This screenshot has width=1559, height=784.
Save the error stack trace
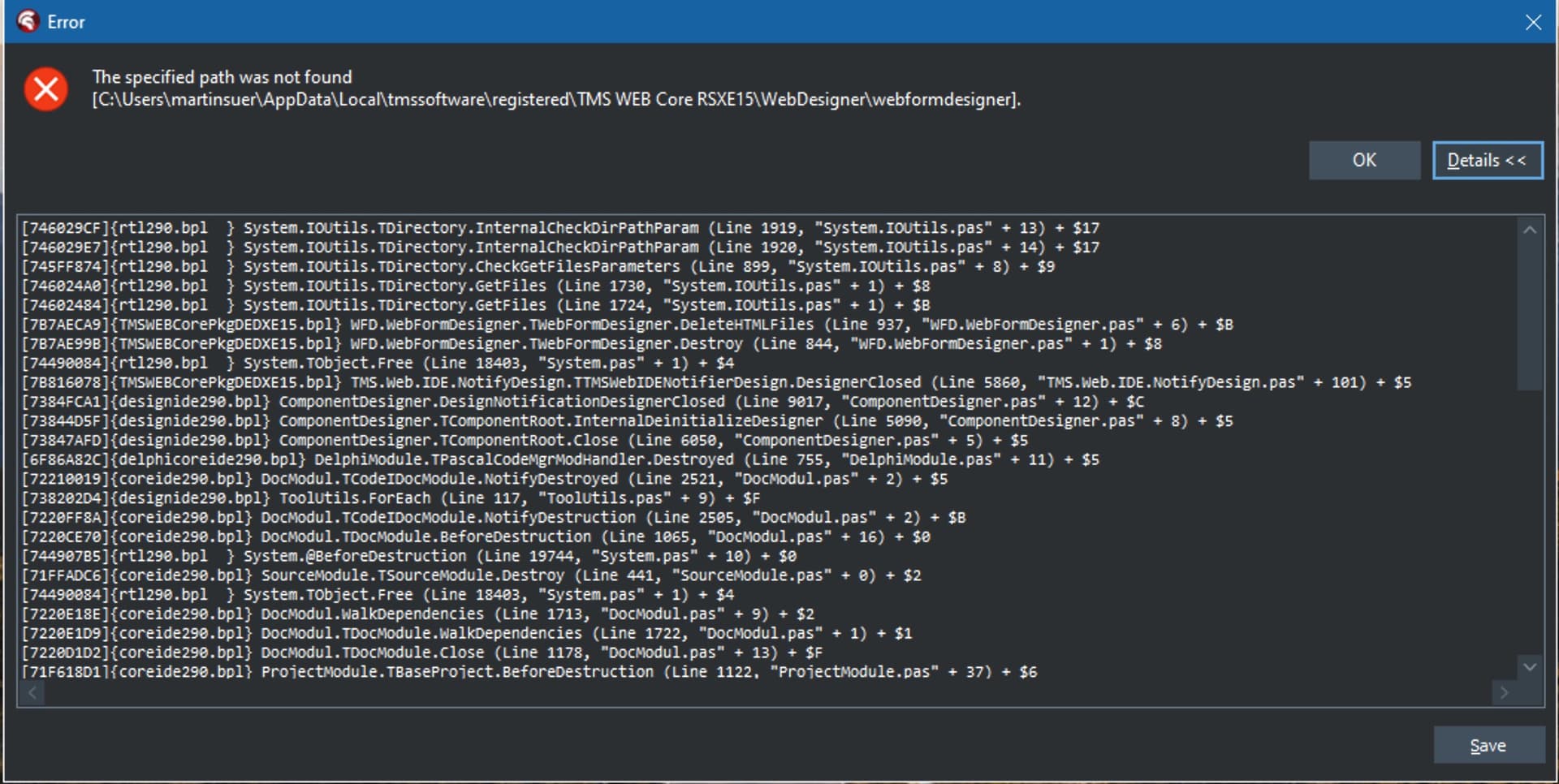[1488, 745]
